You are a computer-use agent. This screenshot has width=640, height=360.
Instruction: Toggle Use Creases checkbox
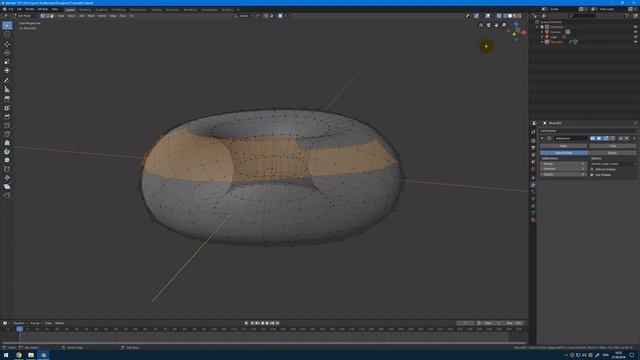tap(592, 175)
